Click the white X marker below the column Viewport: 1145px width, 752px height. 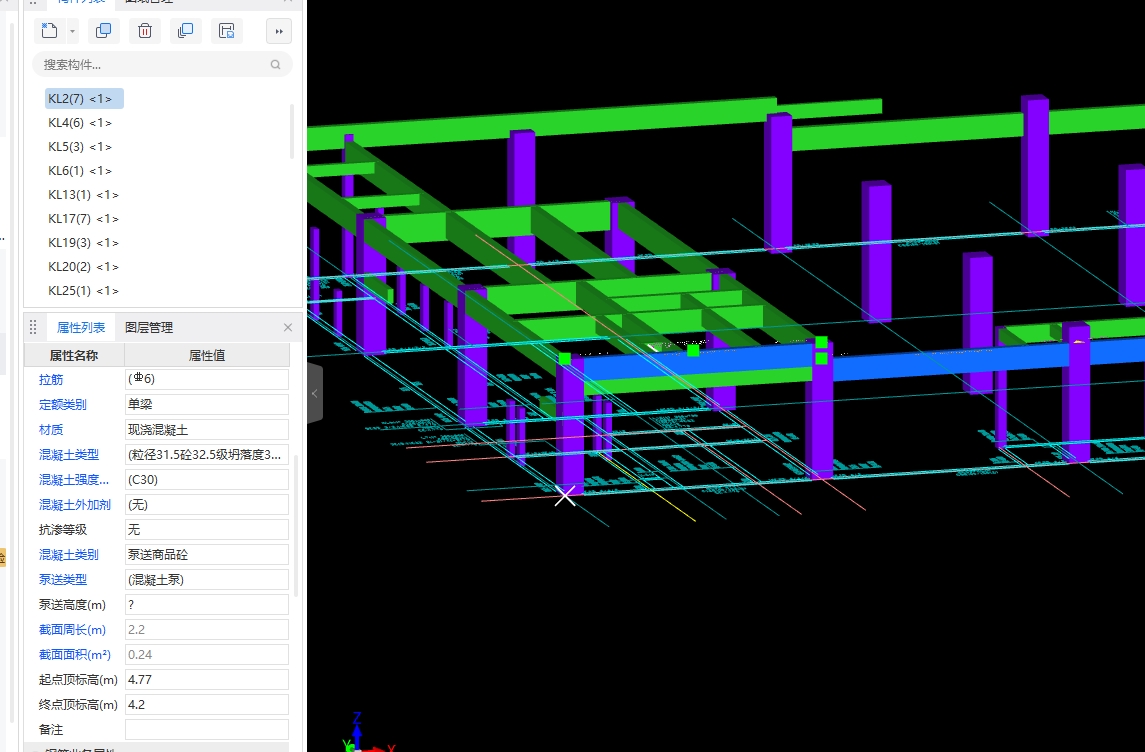click(564, 496)
